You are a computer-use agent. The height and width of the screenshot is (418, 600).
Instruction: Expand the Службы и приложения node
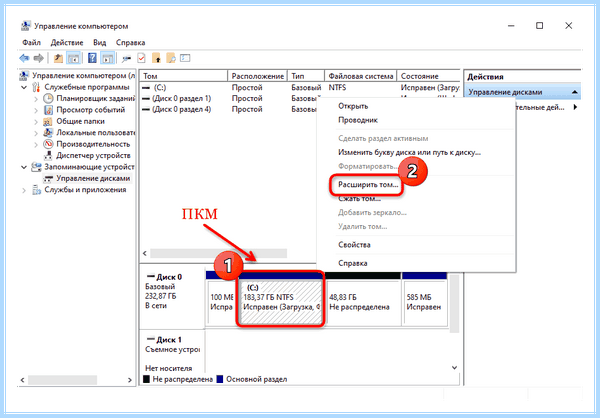pyautogui.click(x=24, y=190)
